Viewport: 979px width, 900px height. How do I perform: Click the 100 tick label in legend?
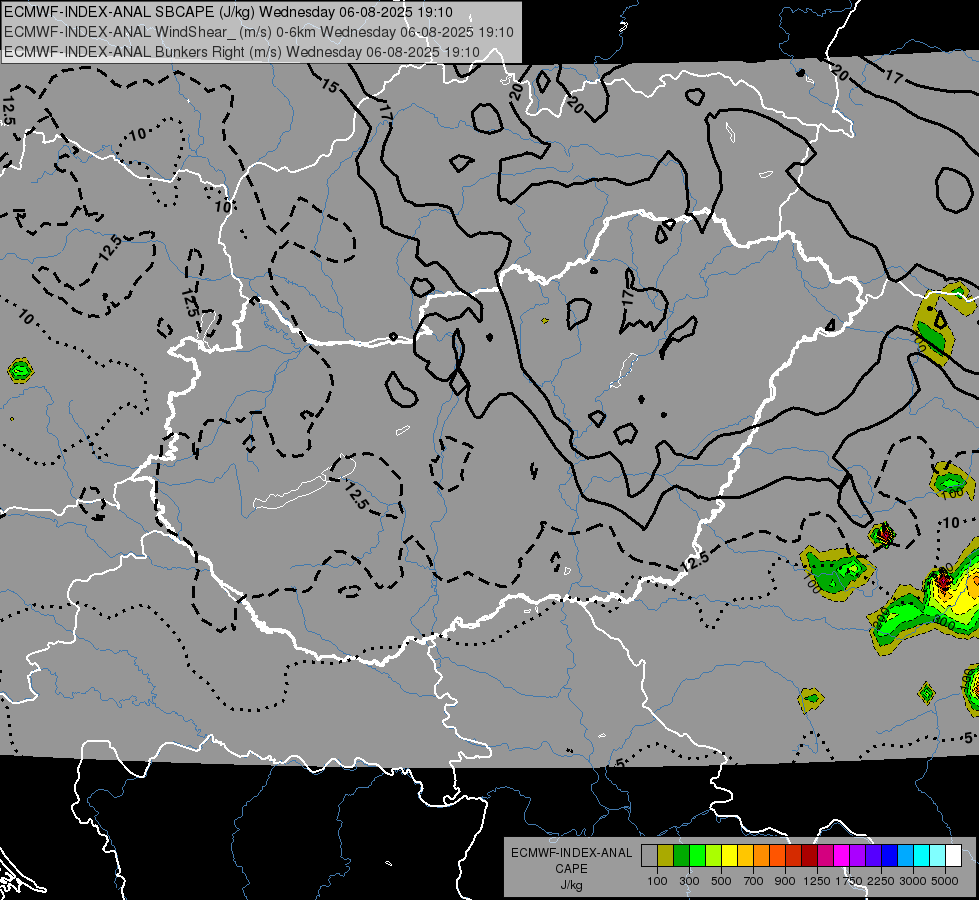click(657, 881)
